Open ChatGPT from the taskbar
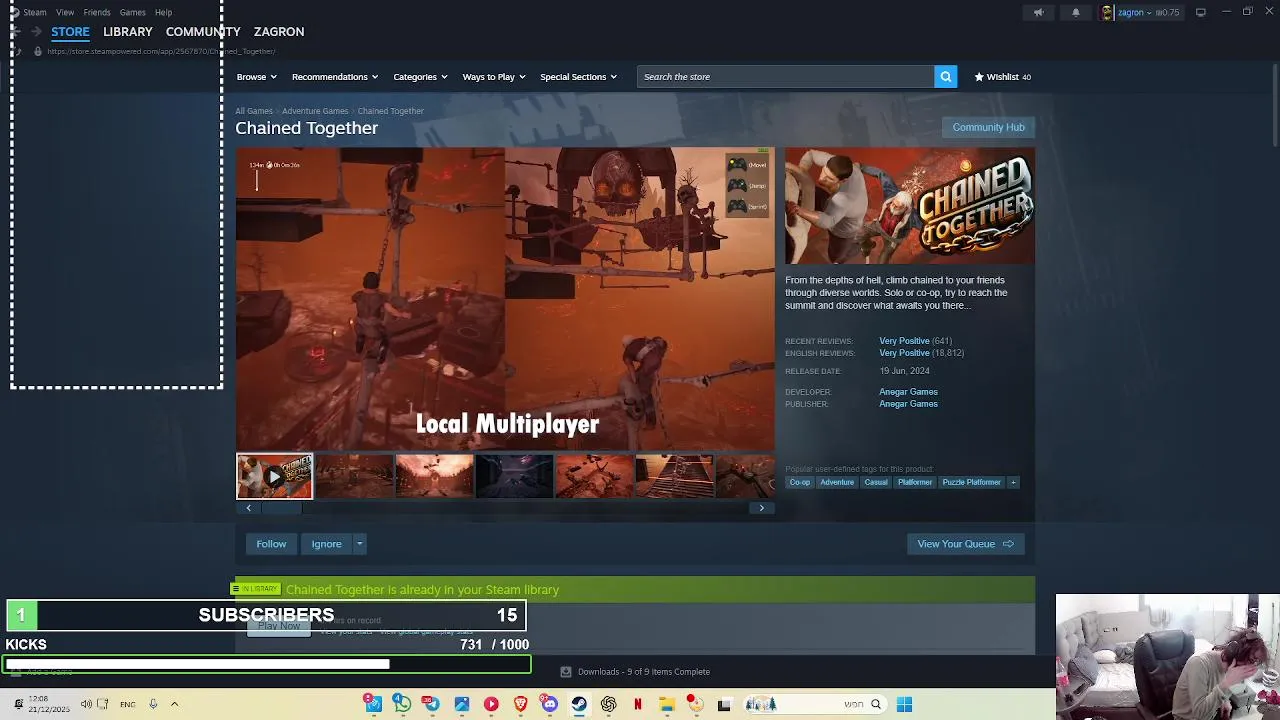 point(608,704)
